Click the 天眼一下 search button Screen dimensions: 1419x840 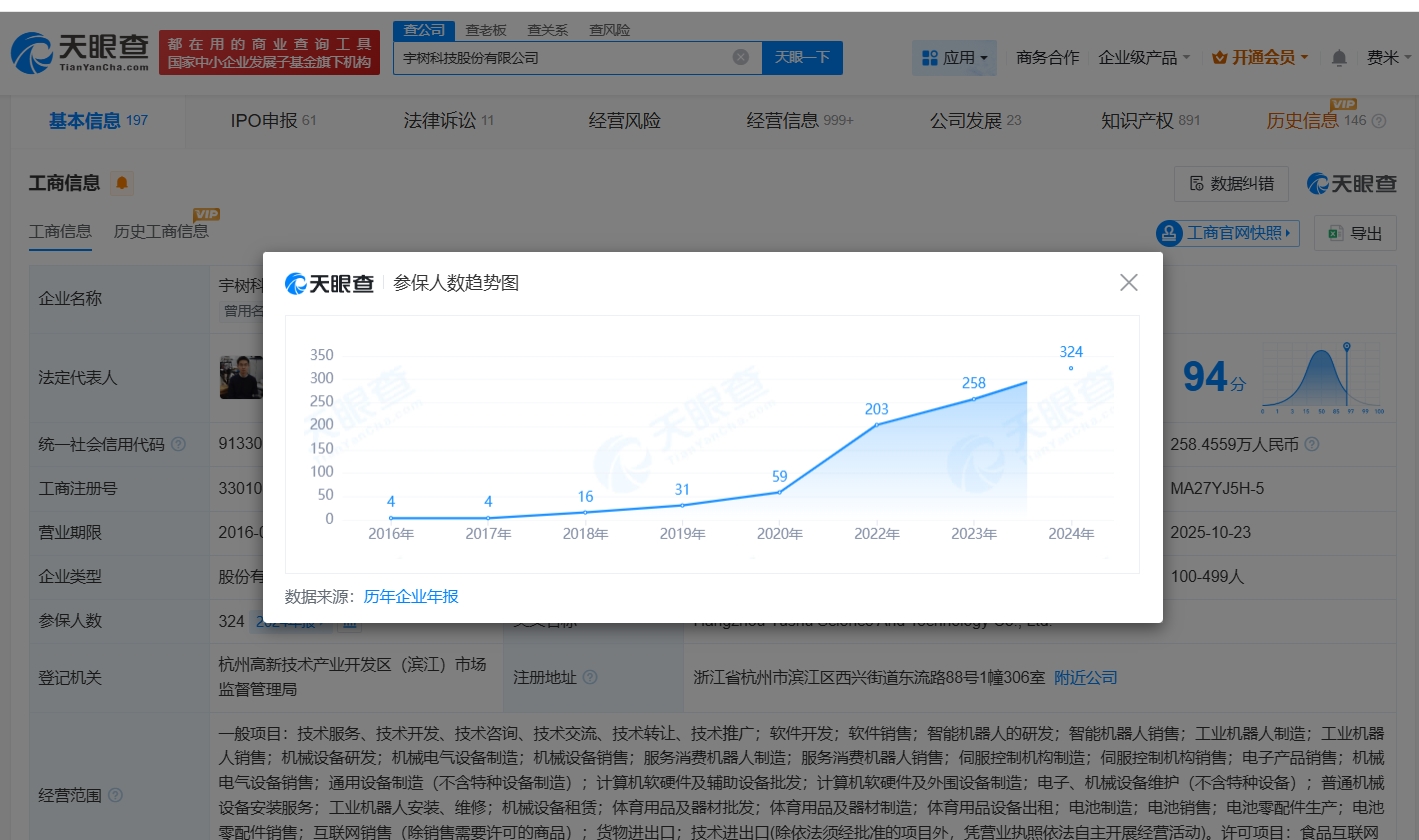click(x=802, y=58)
